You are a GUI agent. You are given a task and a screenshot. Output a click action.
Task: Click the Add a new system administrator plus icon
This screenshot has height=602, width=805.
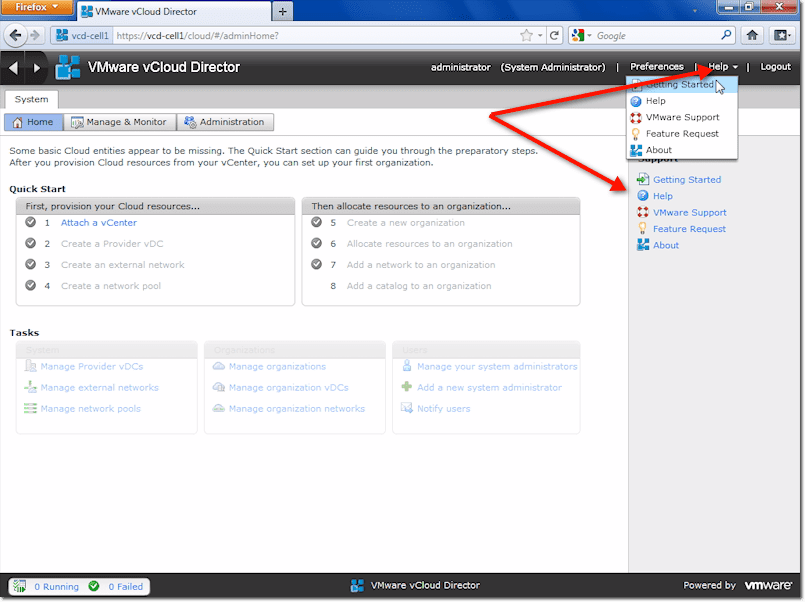pyautogui.click(x=407, y=387)
